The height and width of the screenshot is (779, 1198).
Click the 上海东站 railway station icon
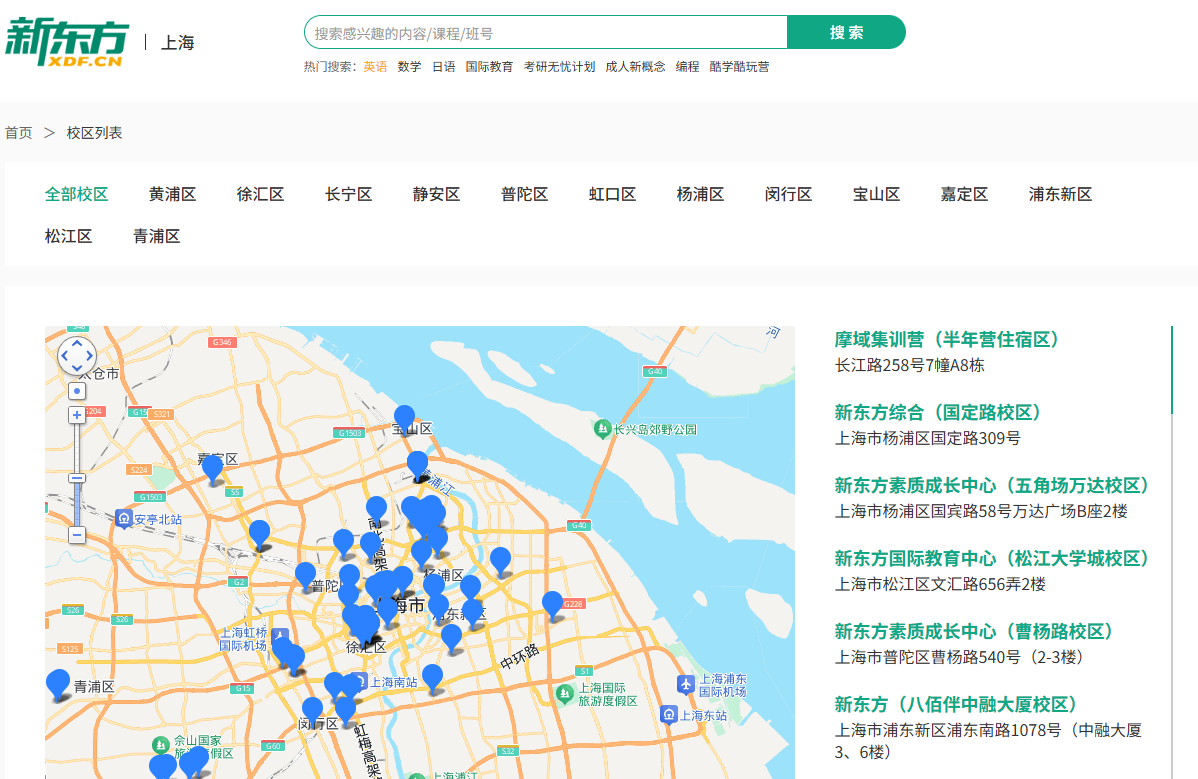pyautogui.click(x=669, y=715)
